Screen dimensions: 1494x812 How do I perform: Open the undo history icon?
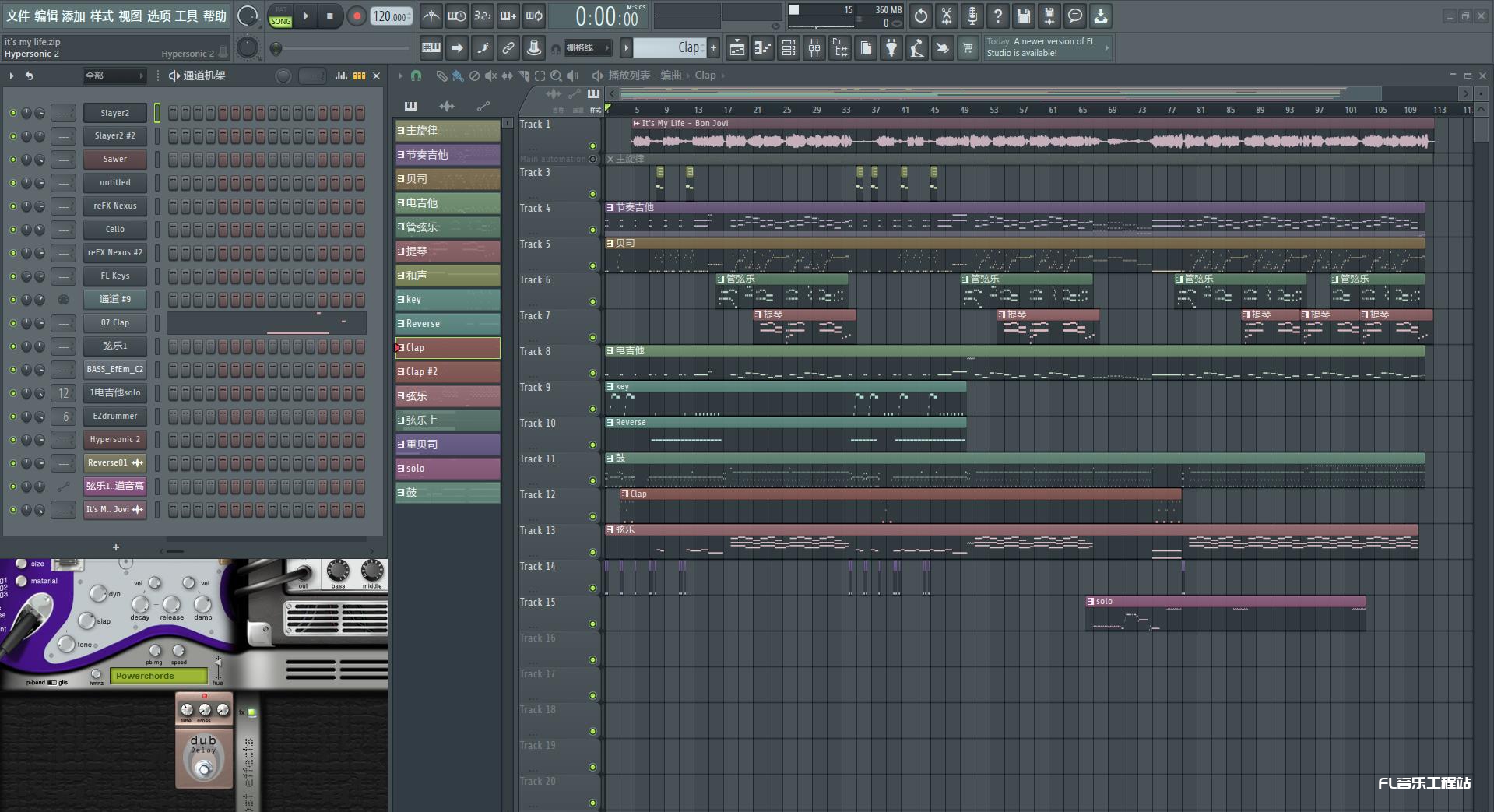pyautogui.click(x=920, y=16)
